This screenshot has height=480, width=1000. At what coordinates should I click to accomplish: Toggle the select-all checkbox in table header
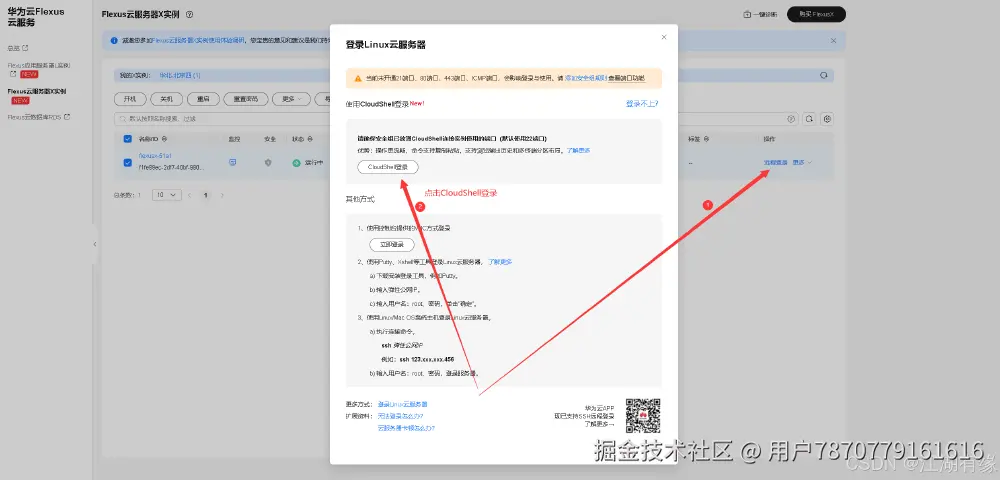click(128, 139)
